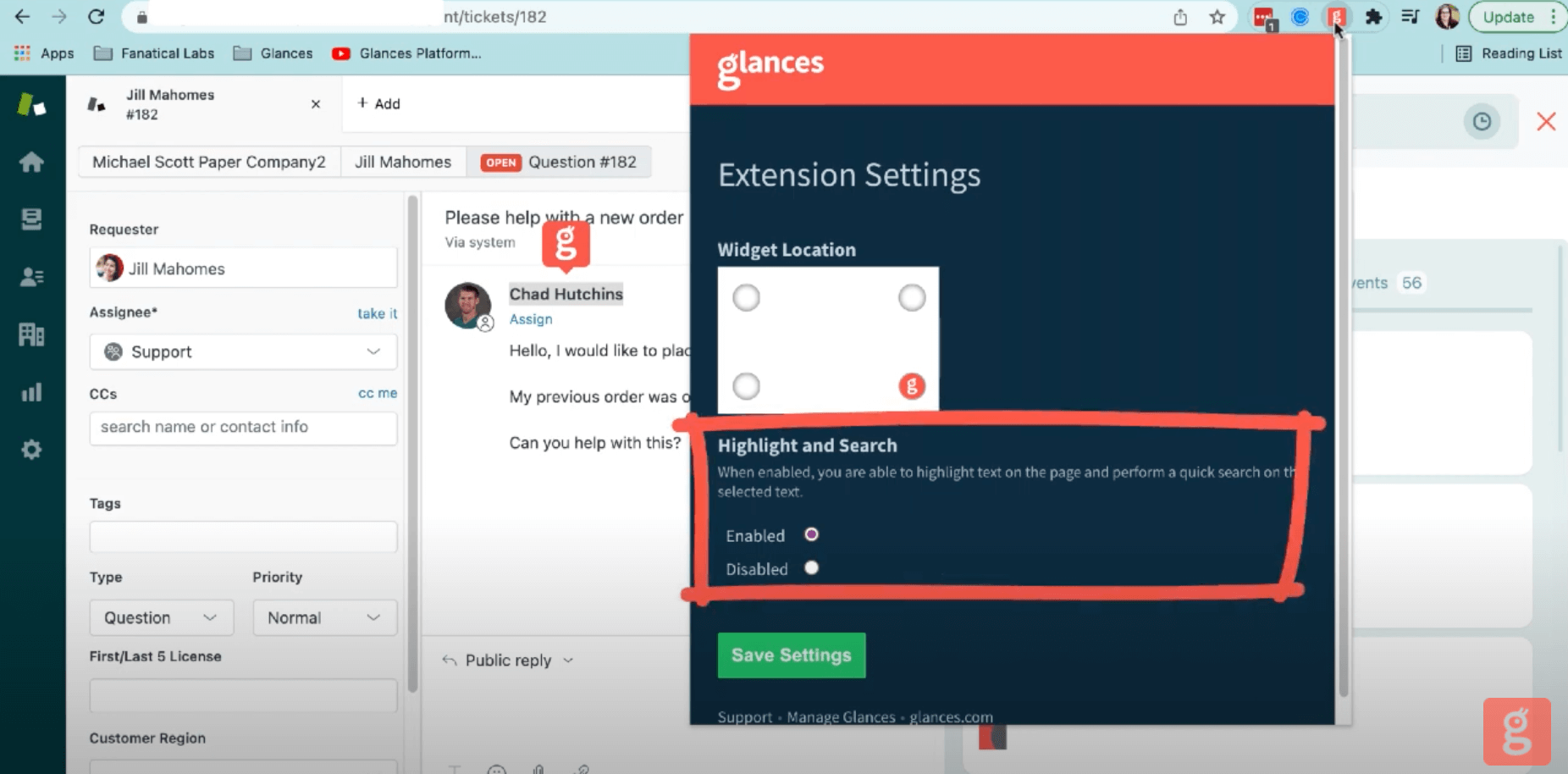The width and height of the screenshot is (1568, 774).
Task: Open the Views list icon in sidebar
Action: coord(31,219)
